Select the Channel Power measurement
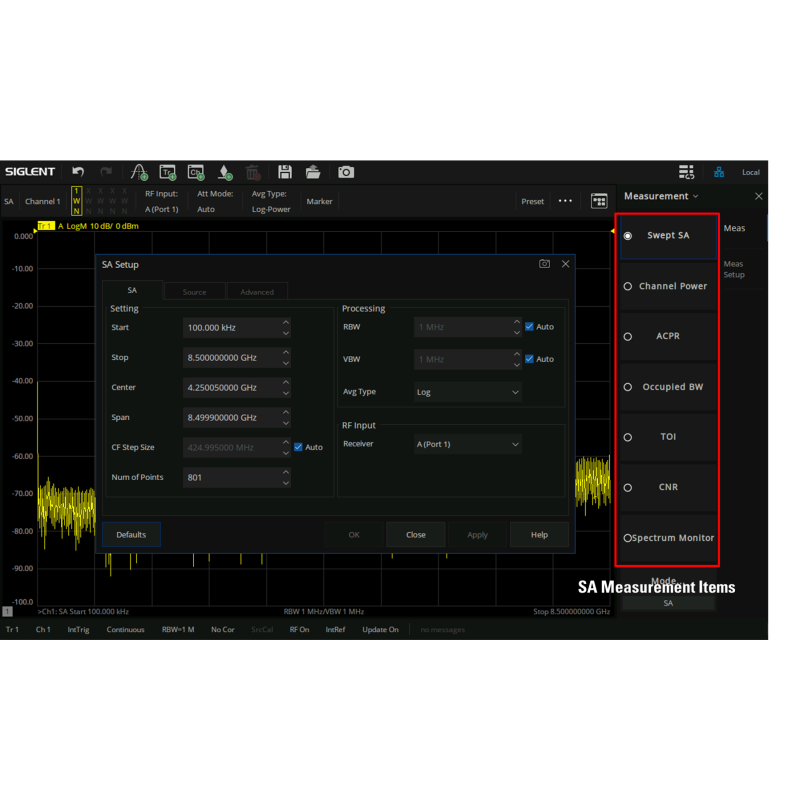The height and width of the screenshot is (800, 800). (668, 286)
